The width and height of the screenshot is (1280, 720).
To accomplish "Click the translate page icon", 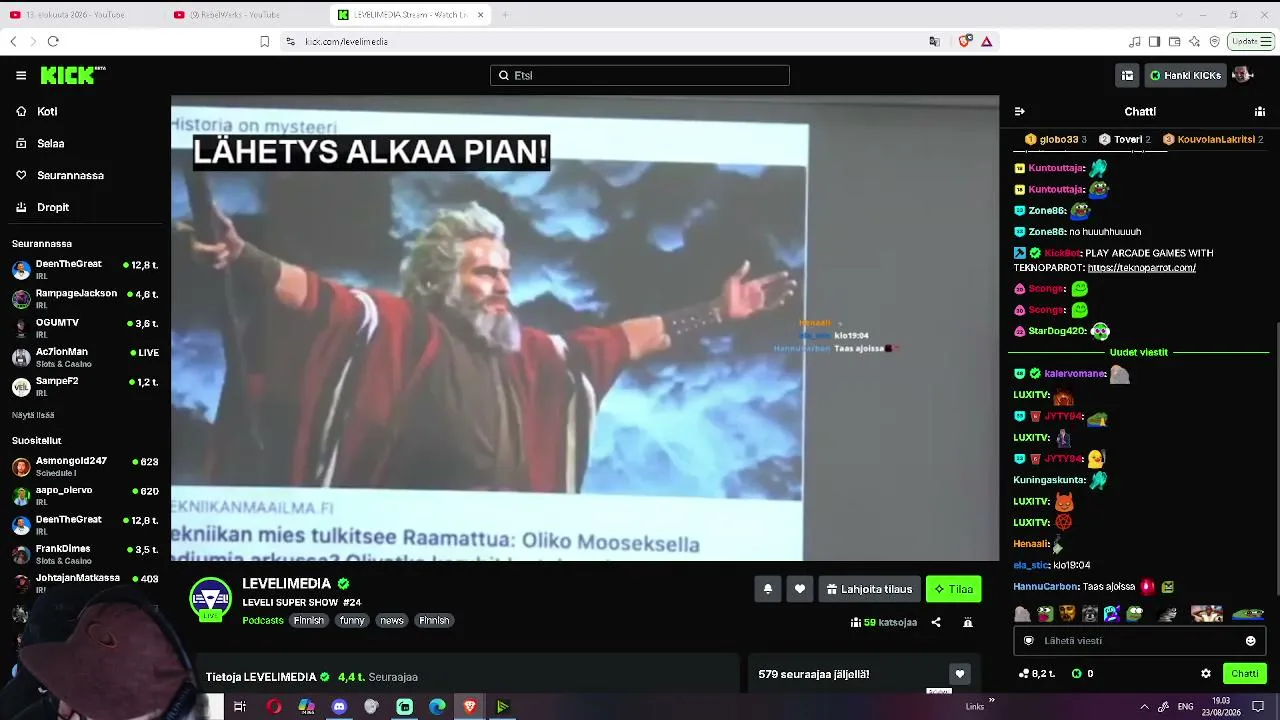I will pos(934,41).
